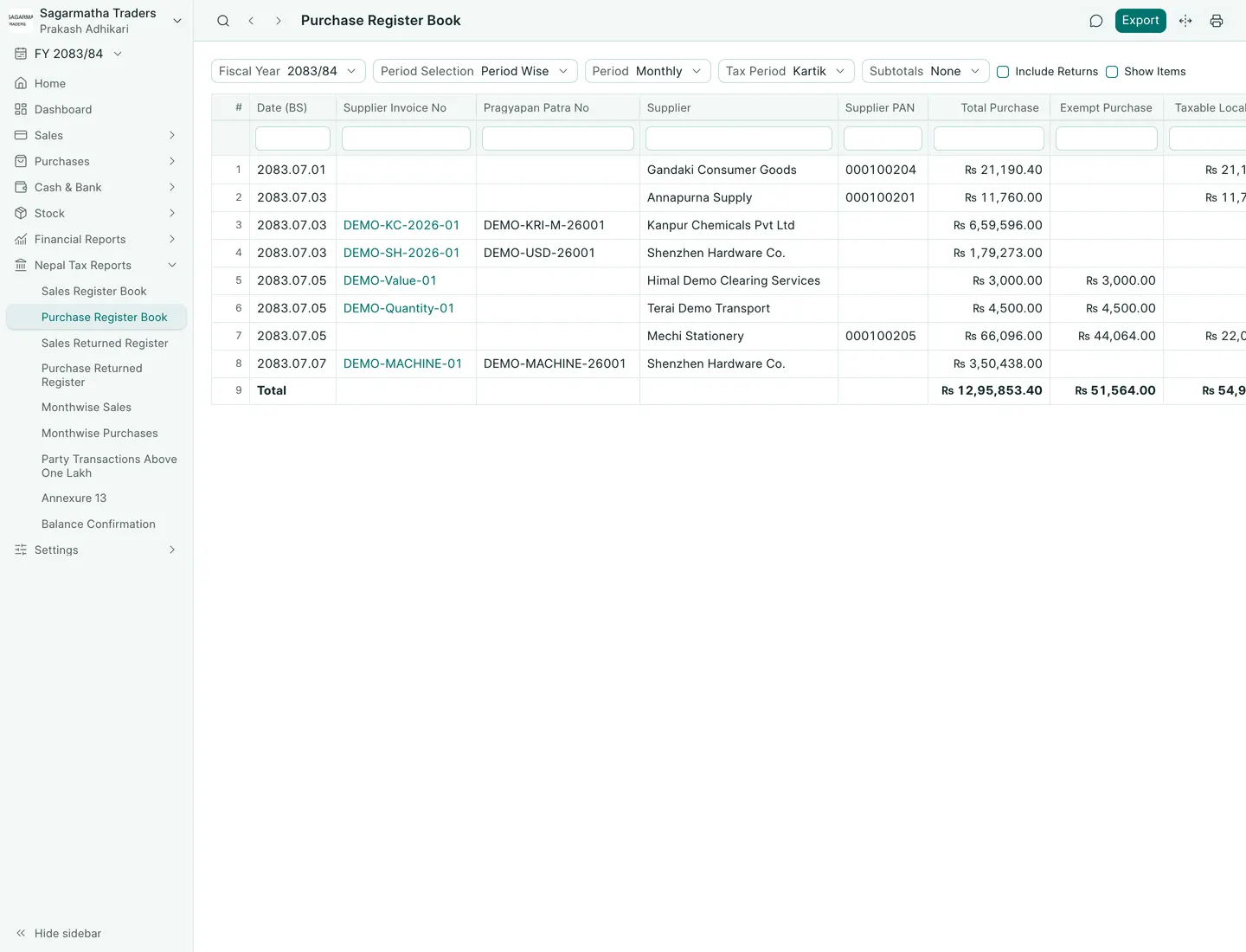This screenshot has width=1246, height=952.
Task: Open invoice DEMO-KC-2026-01 link
Action: [x=401, y=225]
